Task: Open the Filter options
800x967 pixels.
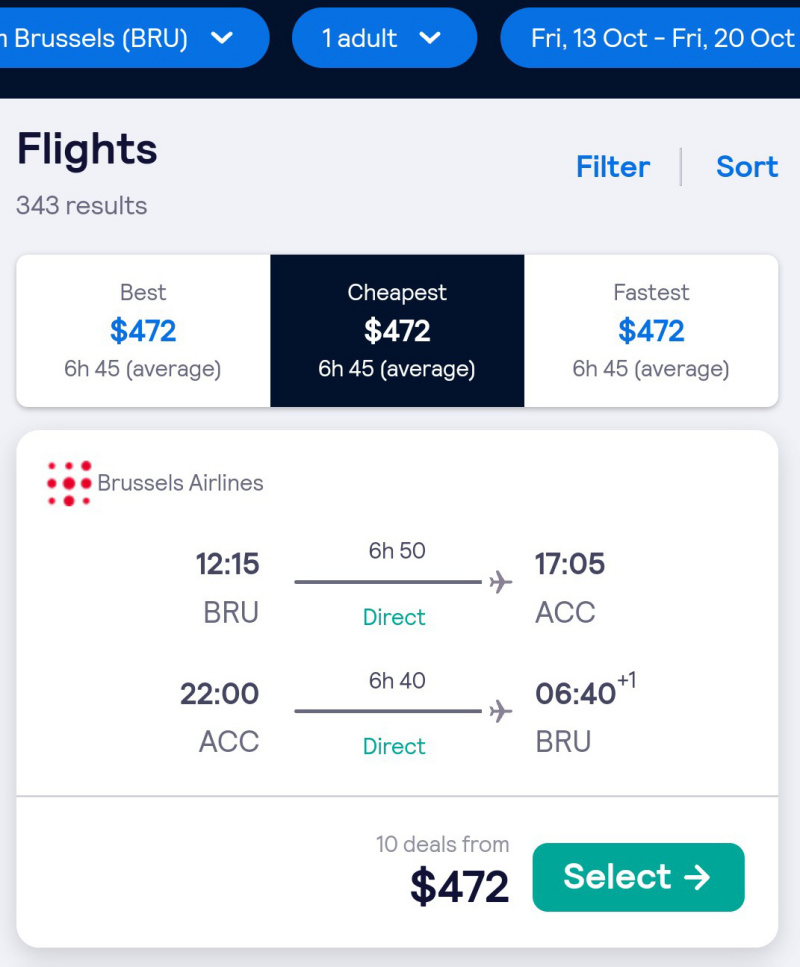Action: (x=612, y=167)
